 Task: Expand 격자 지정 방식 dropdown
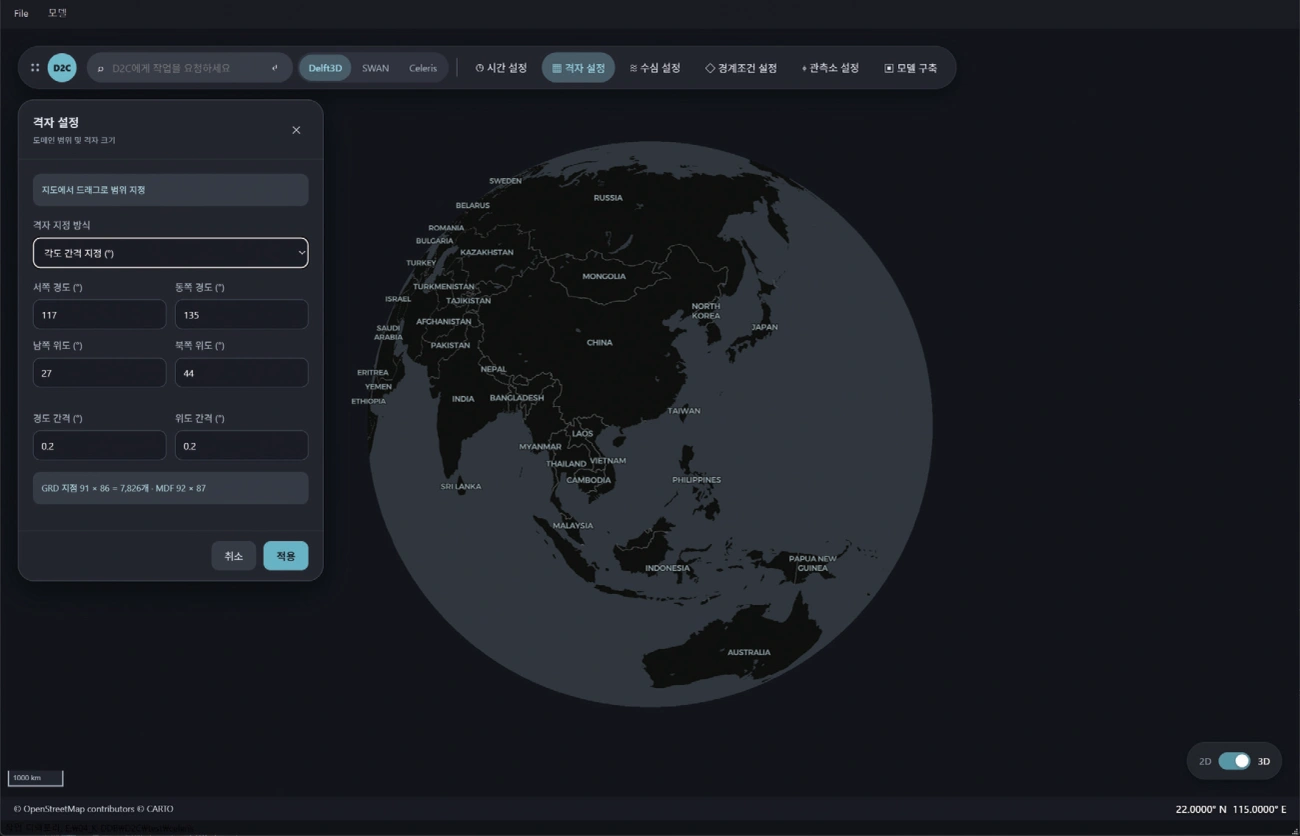click(171, 253)
